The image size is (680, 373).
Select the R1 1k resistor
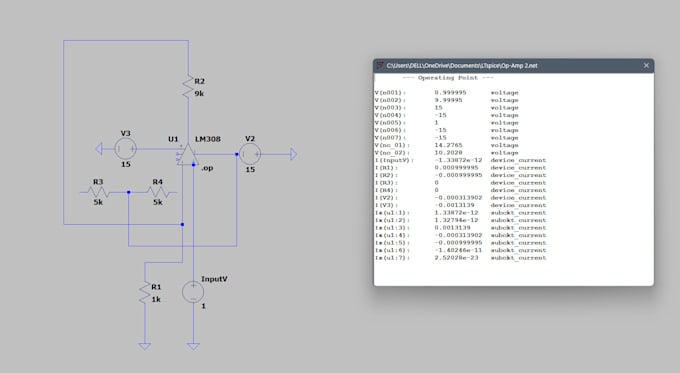pyautogui.click(x=145, y=293)
